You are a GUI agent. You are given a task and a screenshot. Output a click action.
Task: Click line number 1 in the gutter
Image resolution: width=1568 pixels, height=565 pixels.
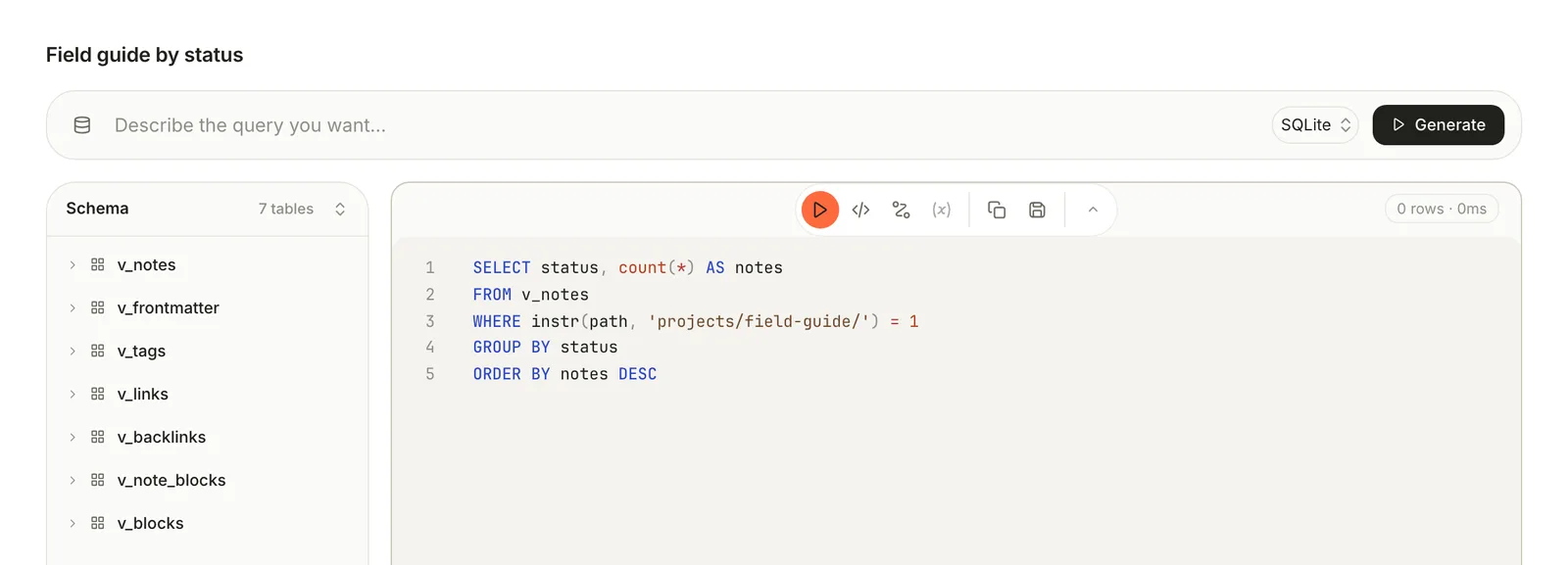point(429,267)
